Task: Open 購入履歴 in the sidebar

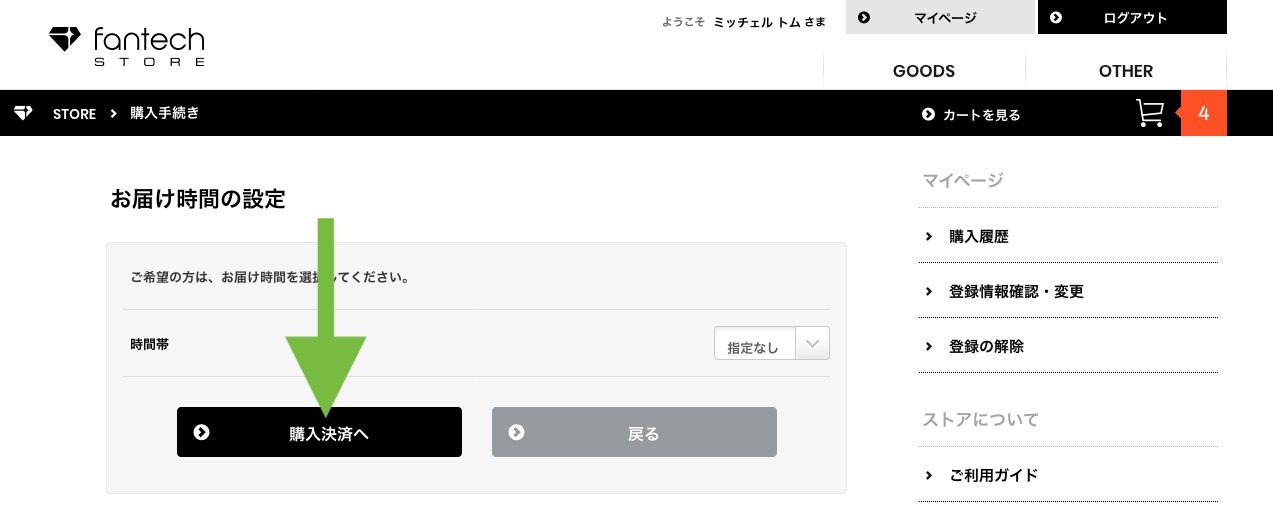Action: coord(1068,237)
